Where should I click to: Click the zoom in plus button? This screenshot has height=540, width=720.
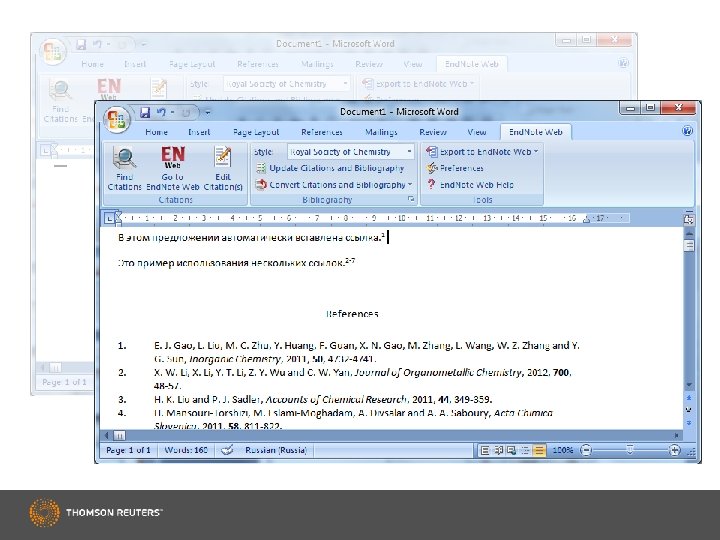click(674, 450)
